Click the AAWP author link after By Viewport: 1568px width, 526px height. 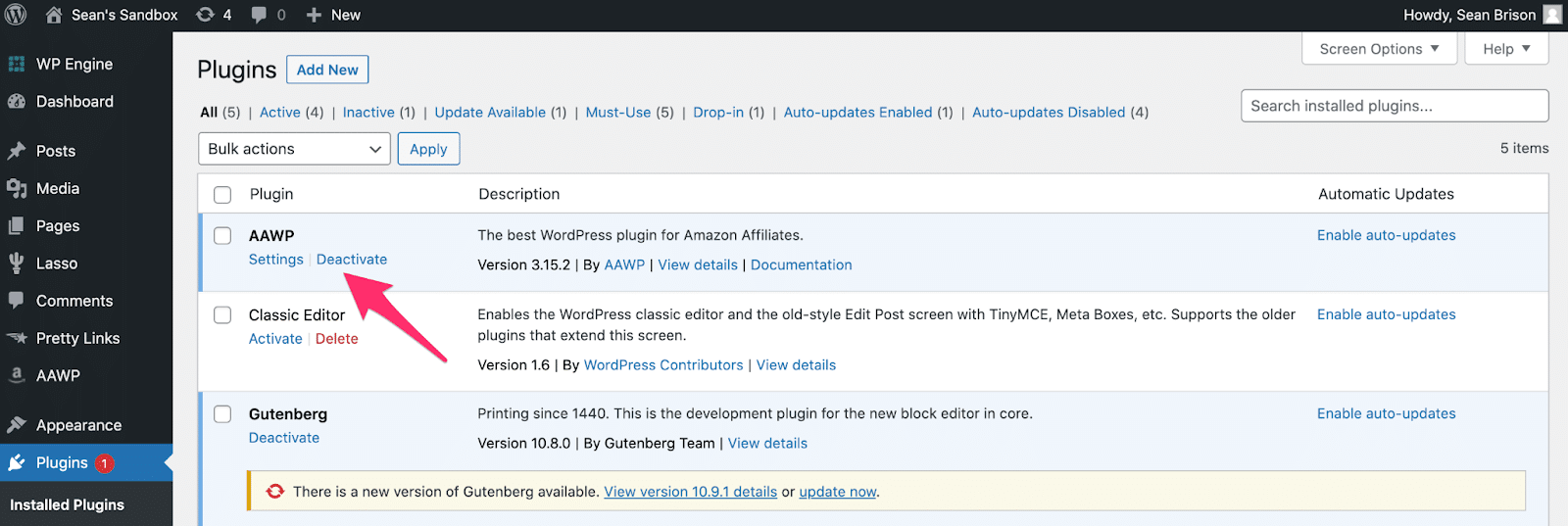point(625,264)
